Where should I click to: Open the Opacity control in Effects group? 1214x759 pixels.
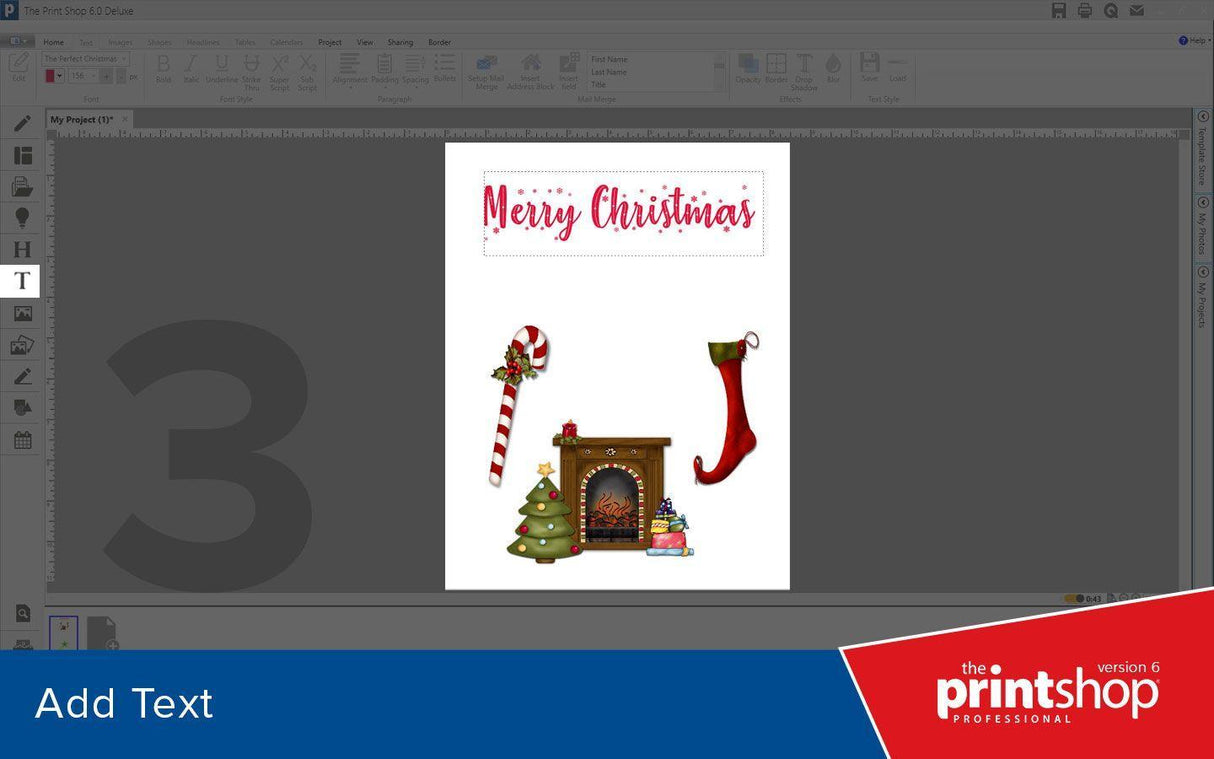[748, 68]
